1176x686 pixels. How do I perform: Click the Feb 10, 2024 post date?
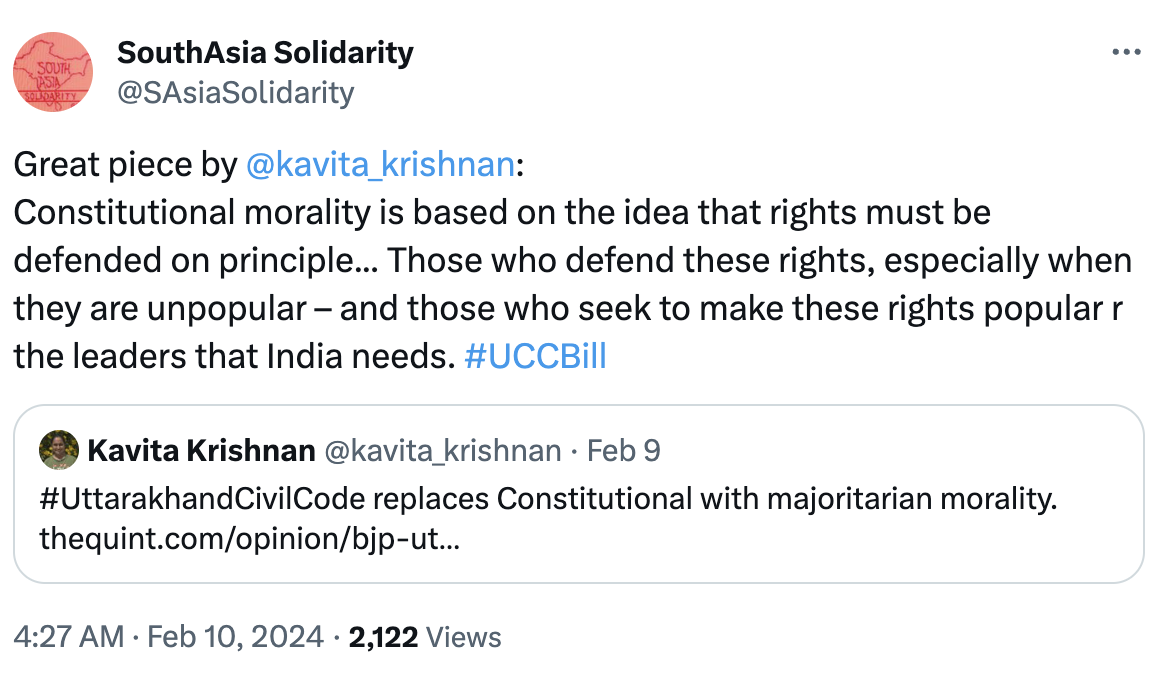(x=235, y=637)
